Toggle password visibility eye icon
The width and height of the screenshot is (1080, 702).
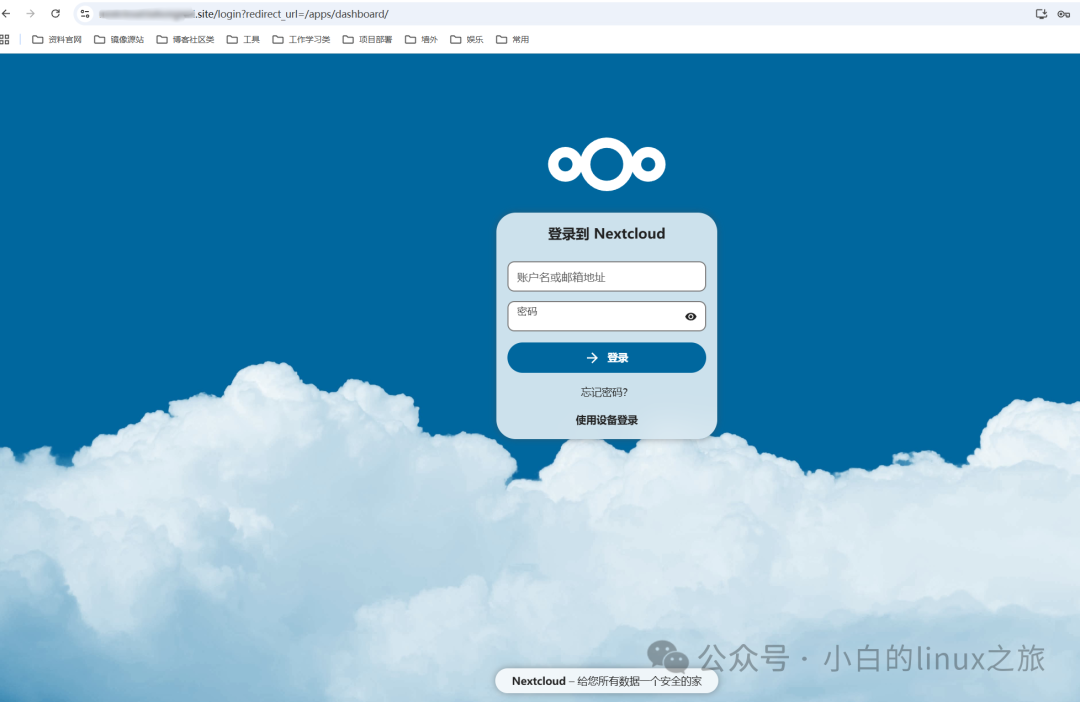coord(690,317)
